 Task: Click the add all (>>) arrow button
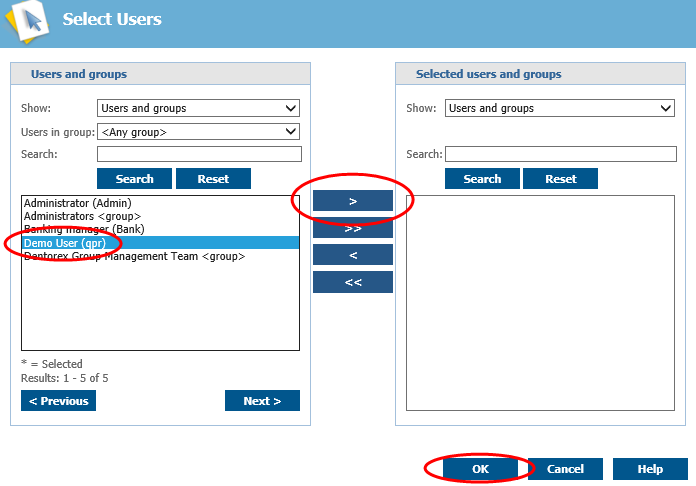(x=352, y=228)
